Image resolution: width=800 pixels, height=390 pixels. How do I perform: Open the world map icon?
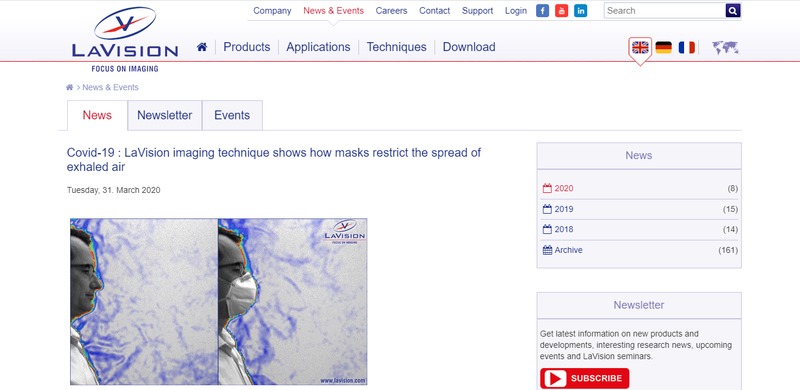tap(725, 48)
